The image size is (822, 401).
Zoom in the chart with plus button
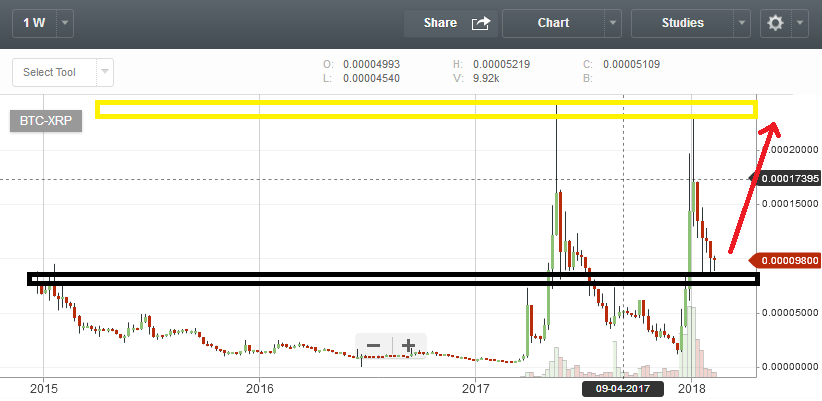tap(408, 346)
